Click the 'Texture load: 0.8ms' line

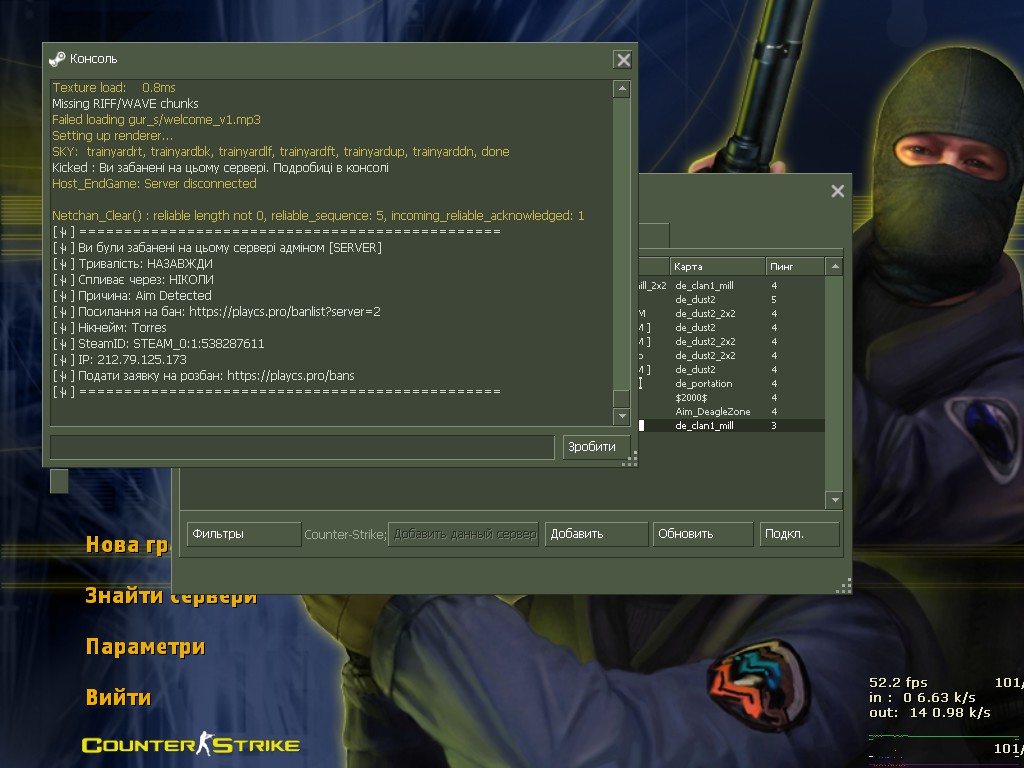tap(114, 88)
